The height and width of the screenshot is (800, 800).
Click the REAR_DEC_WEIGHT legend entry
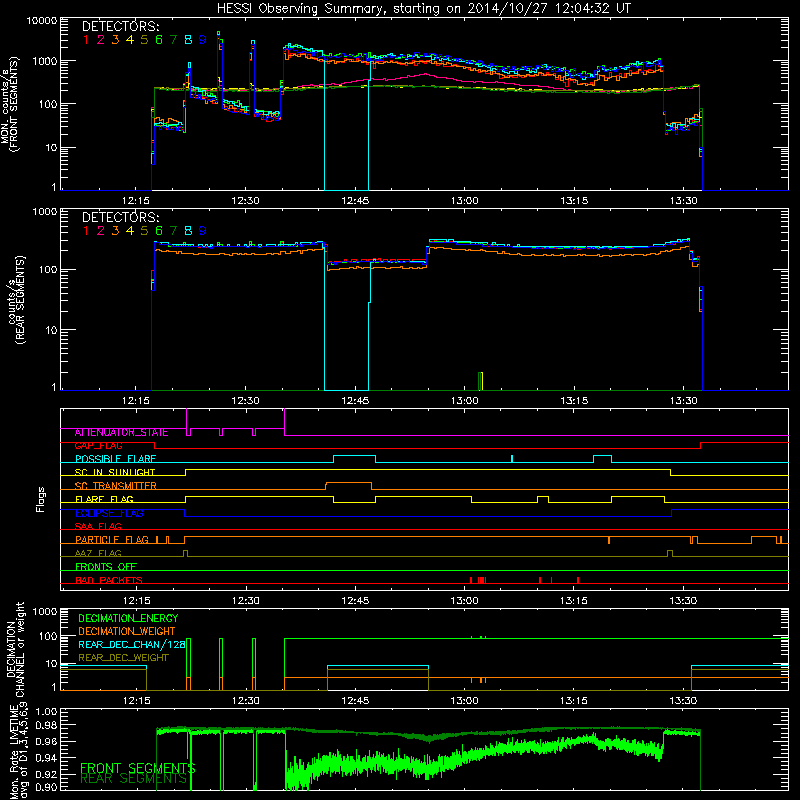click(x=123, y=658)
